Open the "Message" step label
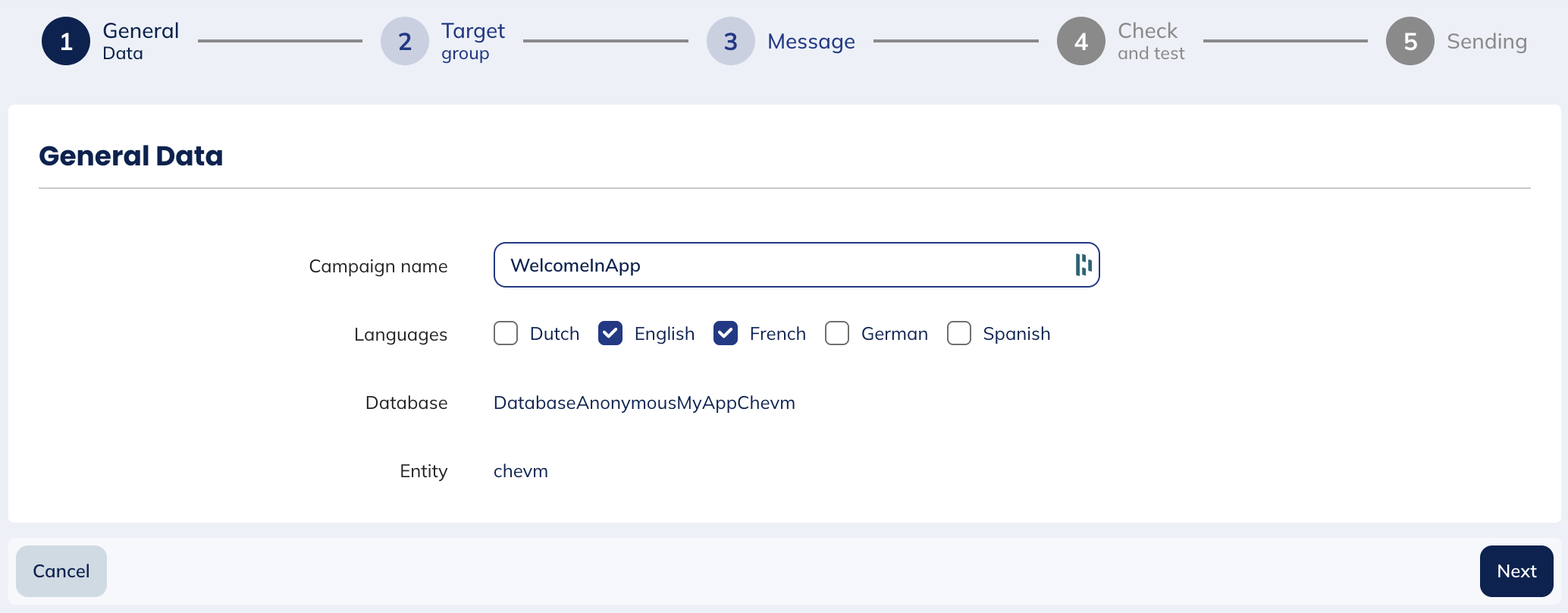 pyautogui.click(x=811, y=41)
